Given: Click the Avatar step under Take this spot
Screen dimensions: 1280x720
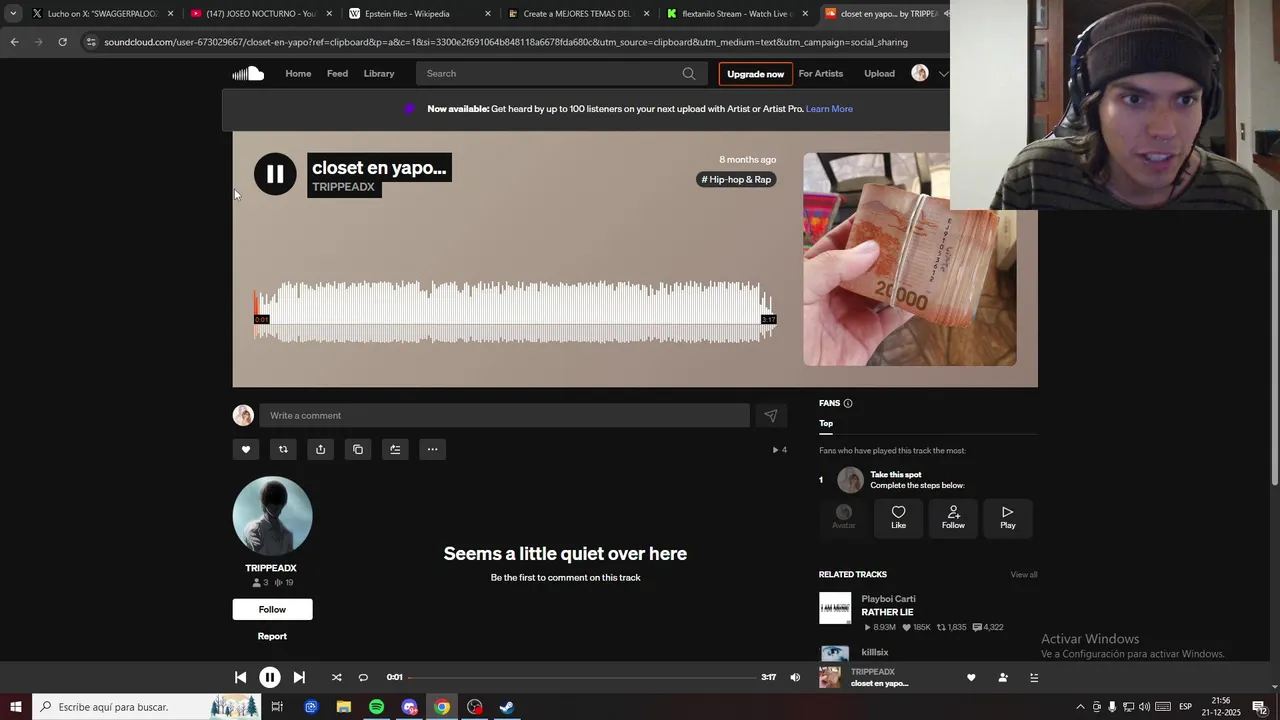Looking at the screenshot, I should (x=844, y=518).
